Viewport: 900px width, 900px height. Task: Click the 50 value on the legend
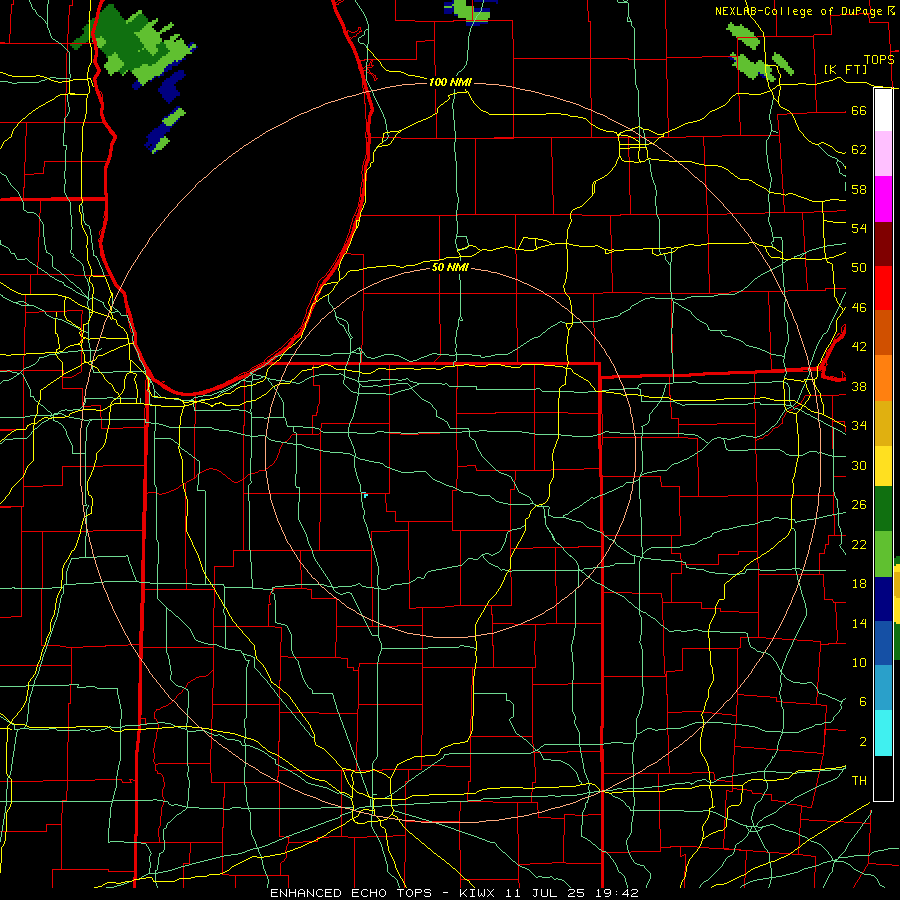tap(859, 267)
